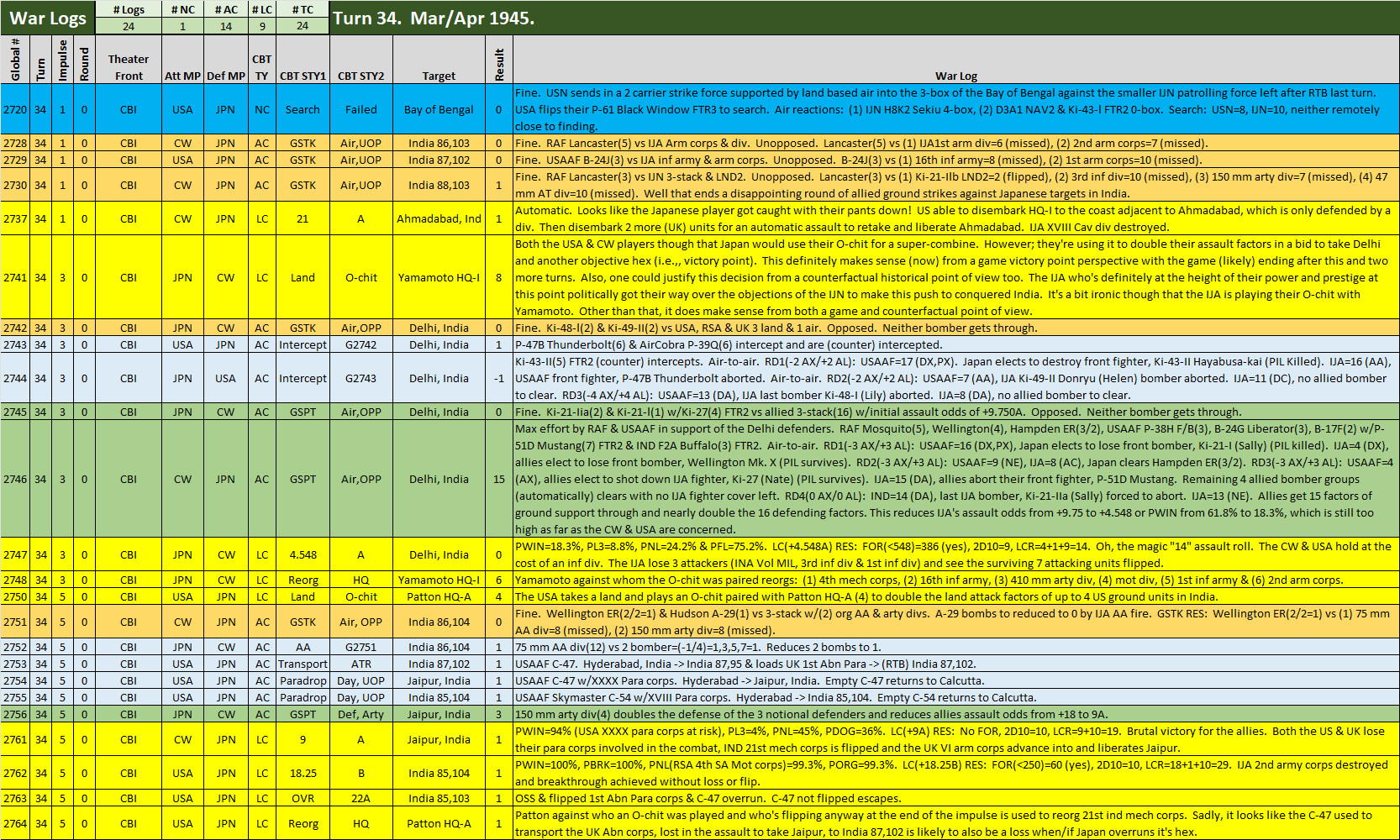This screenshot has height=840, width=1400.
Task: Click the Result cell showing 15 for log 2746
Action: coord(499,480)
